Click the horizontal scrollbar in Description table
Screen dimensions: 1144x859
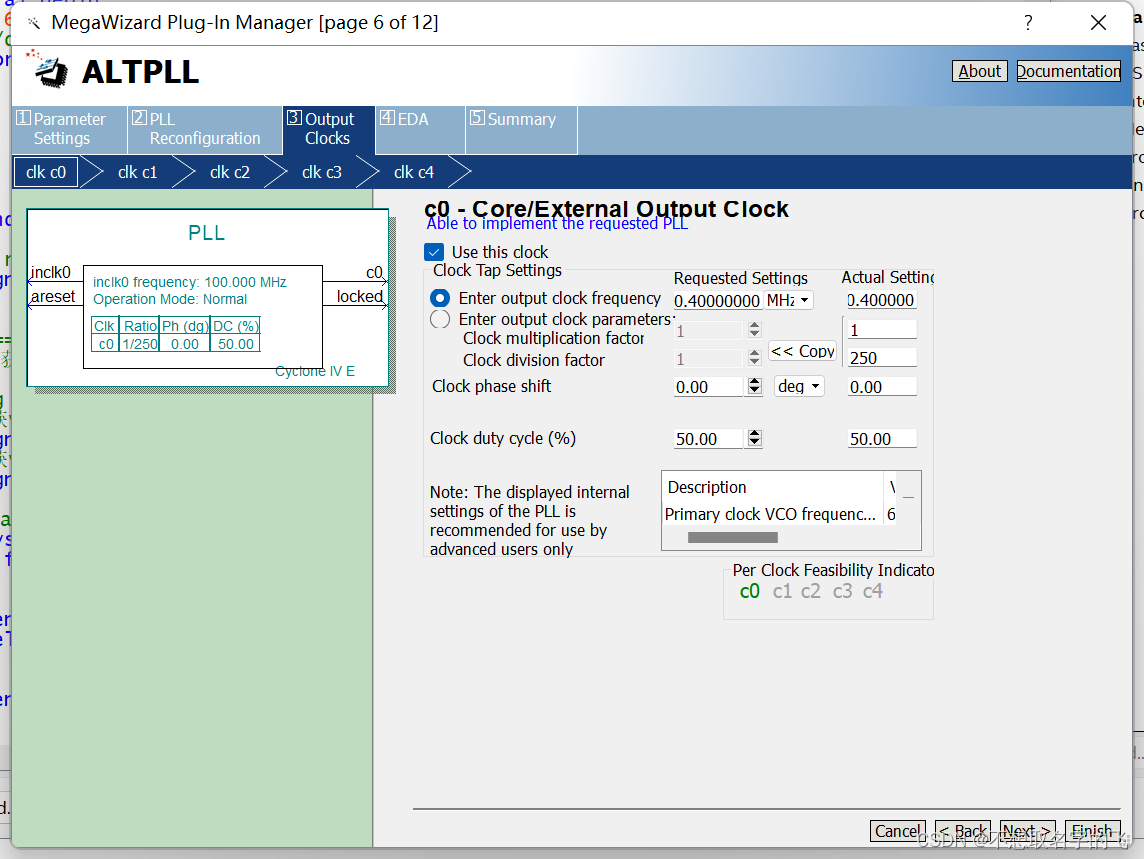pyautogui.click(x=733, y=538)
